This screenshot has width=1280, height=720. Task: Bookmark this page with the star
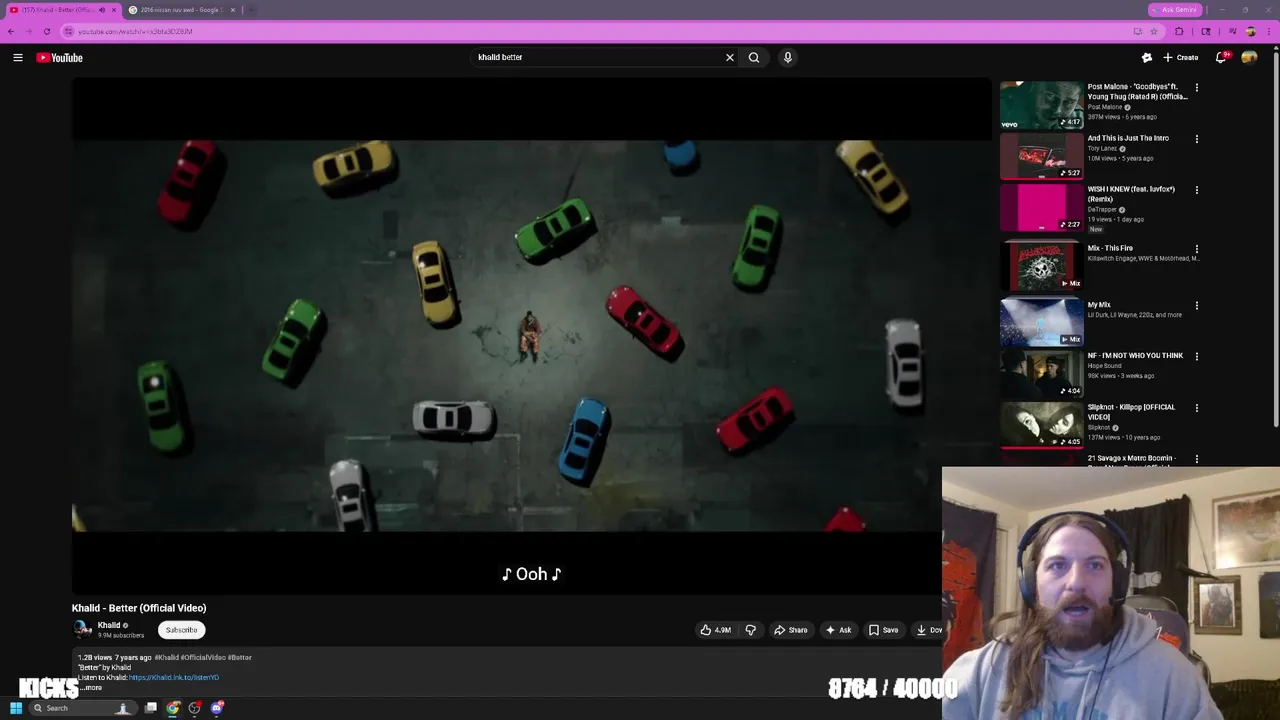(1154, 31)
